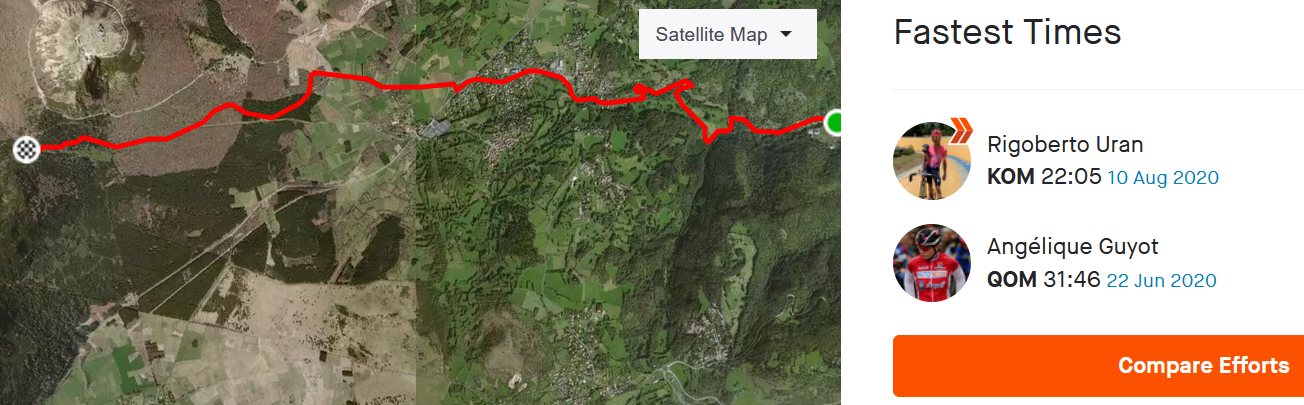Click the KOM label
This screenshot has width=1304, height=405.
pos(1011,177)
